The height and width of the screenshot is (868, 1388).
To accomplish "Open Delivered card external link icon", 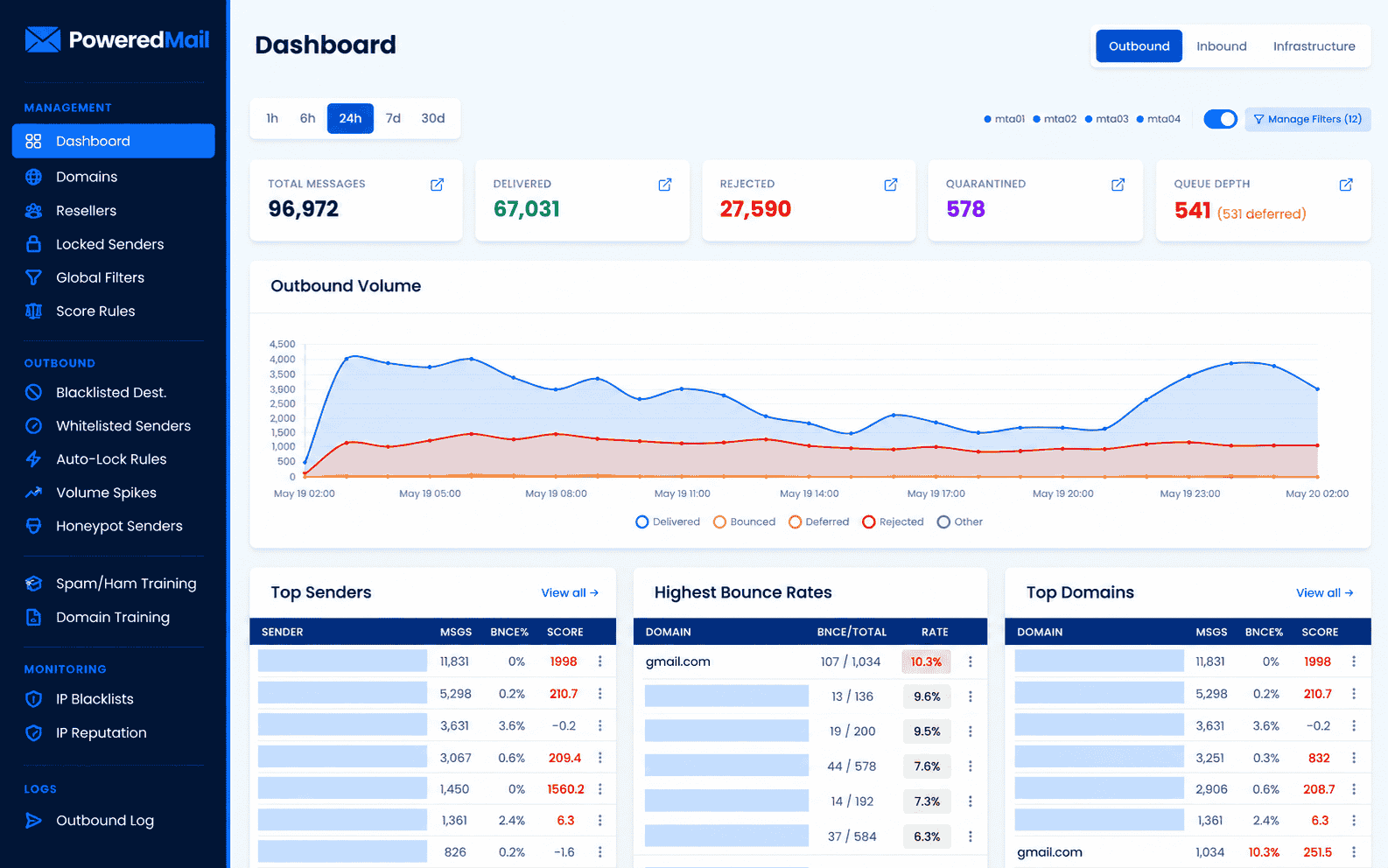I will (x=665, y=185).
